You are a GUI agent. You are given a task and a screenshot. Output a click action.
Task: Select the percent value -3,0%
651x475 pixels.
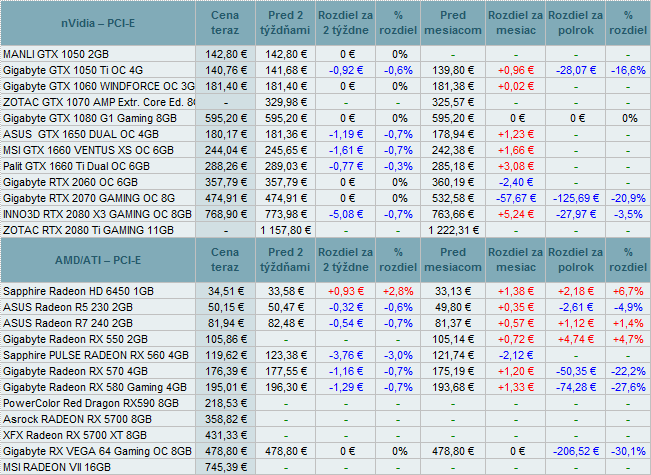398,355
